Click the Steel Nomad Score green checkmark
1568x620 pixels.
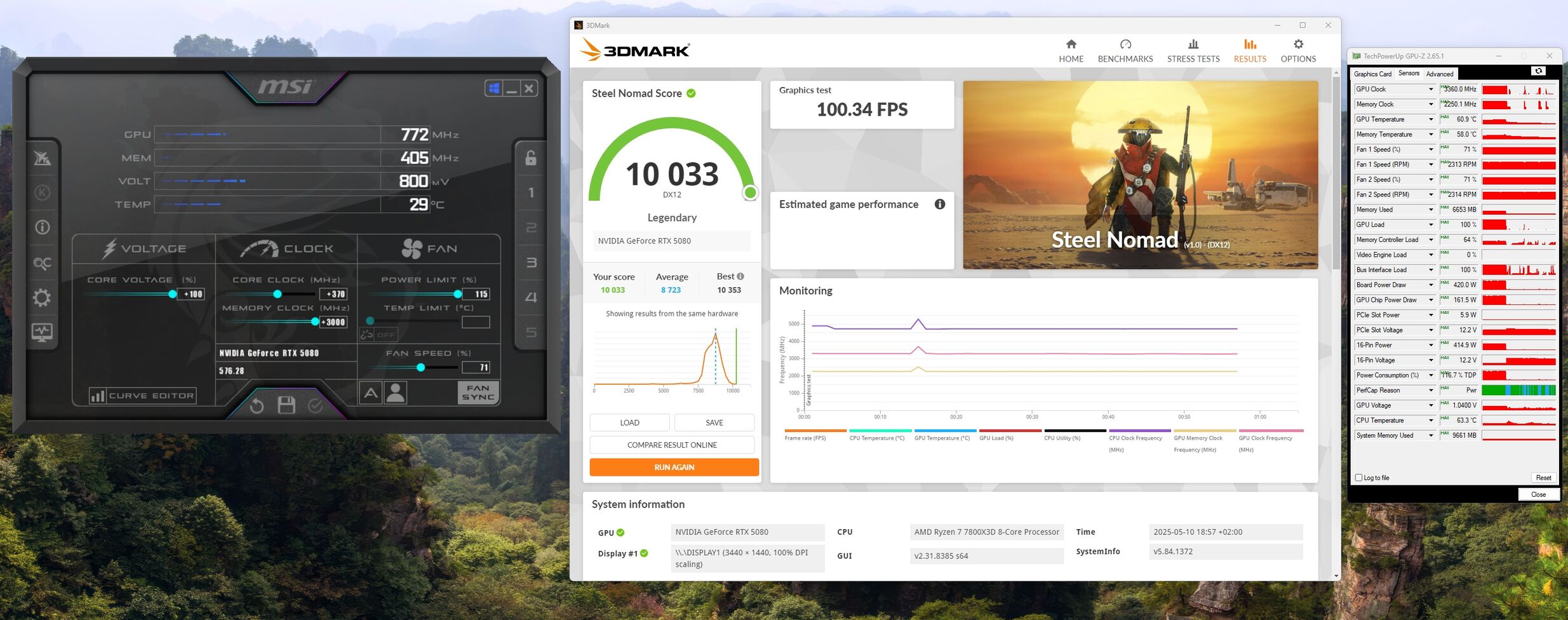691,93
